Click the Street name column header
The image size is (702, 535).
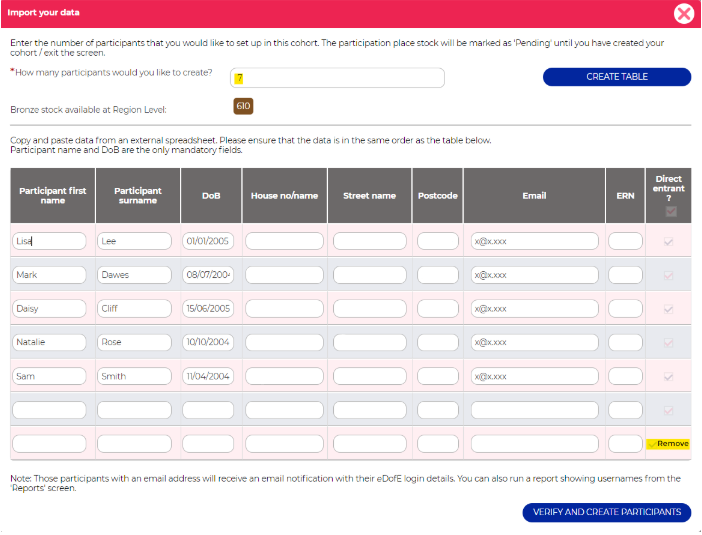[369, 196]
